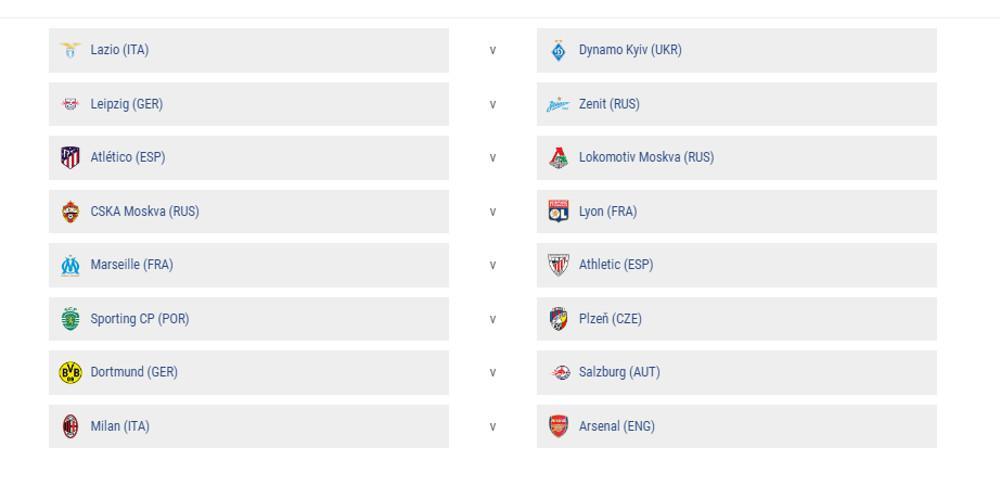
Task: Click the Athletic Bilbao crest icon
Action: click(x=559, y=265)
